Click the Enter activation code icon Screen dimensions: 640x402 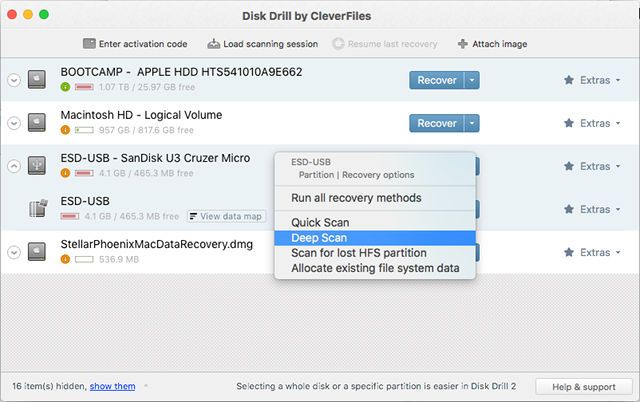pyautogui.click(x=90, y=44)
